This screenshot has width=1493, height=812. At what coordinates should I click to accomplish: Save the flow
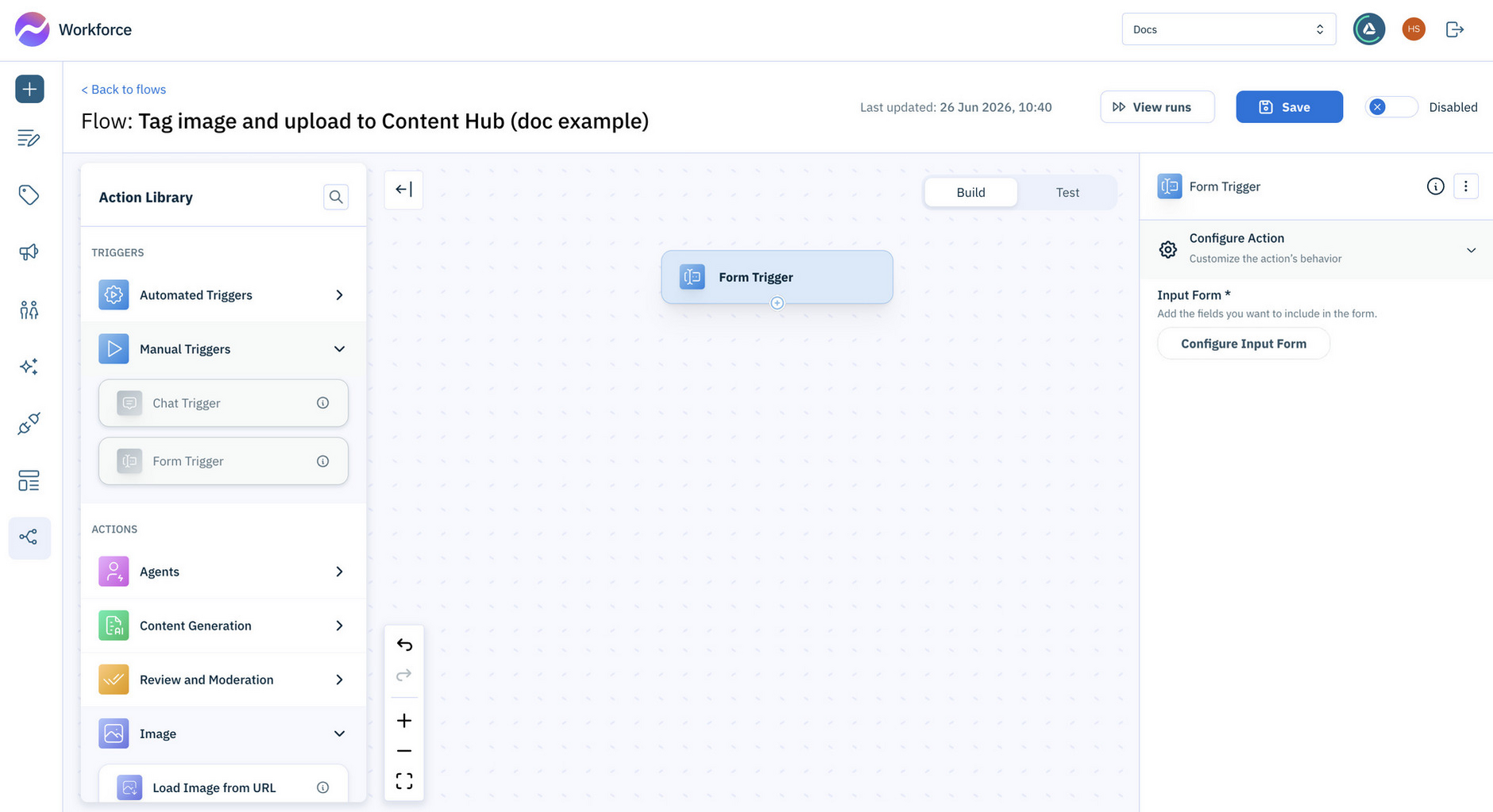click(1289, 107)
